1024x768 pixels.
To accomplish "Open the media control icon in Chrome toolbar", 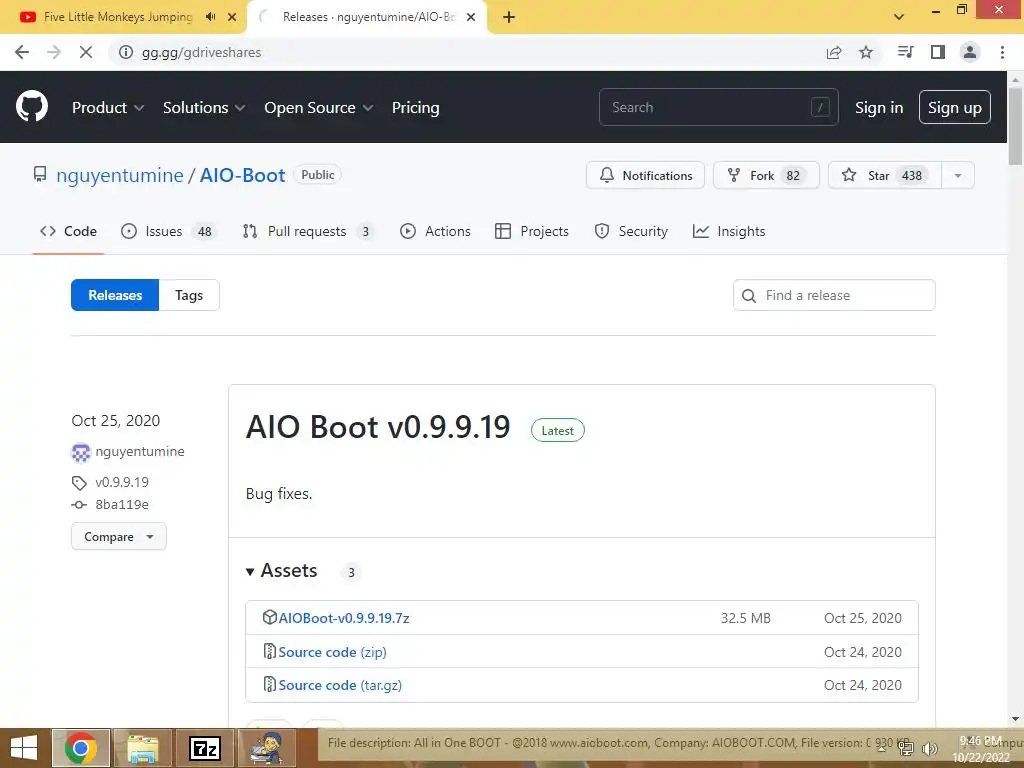I will [x=905, y=52].
